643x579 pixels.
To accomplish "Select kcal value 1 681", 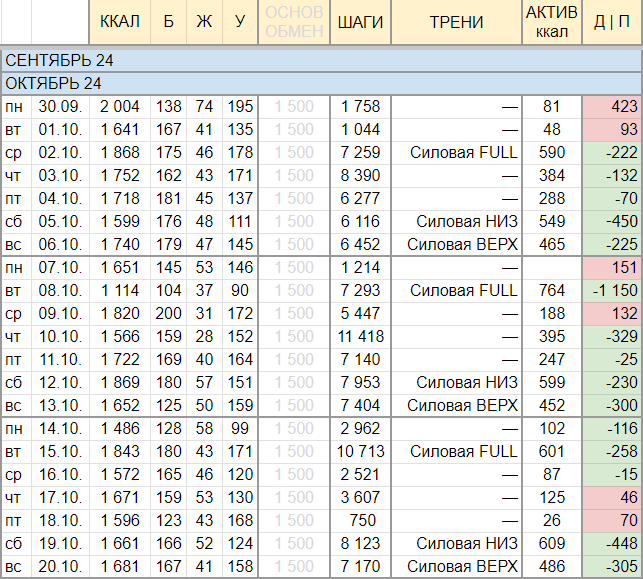I will (x=120, y=567).
